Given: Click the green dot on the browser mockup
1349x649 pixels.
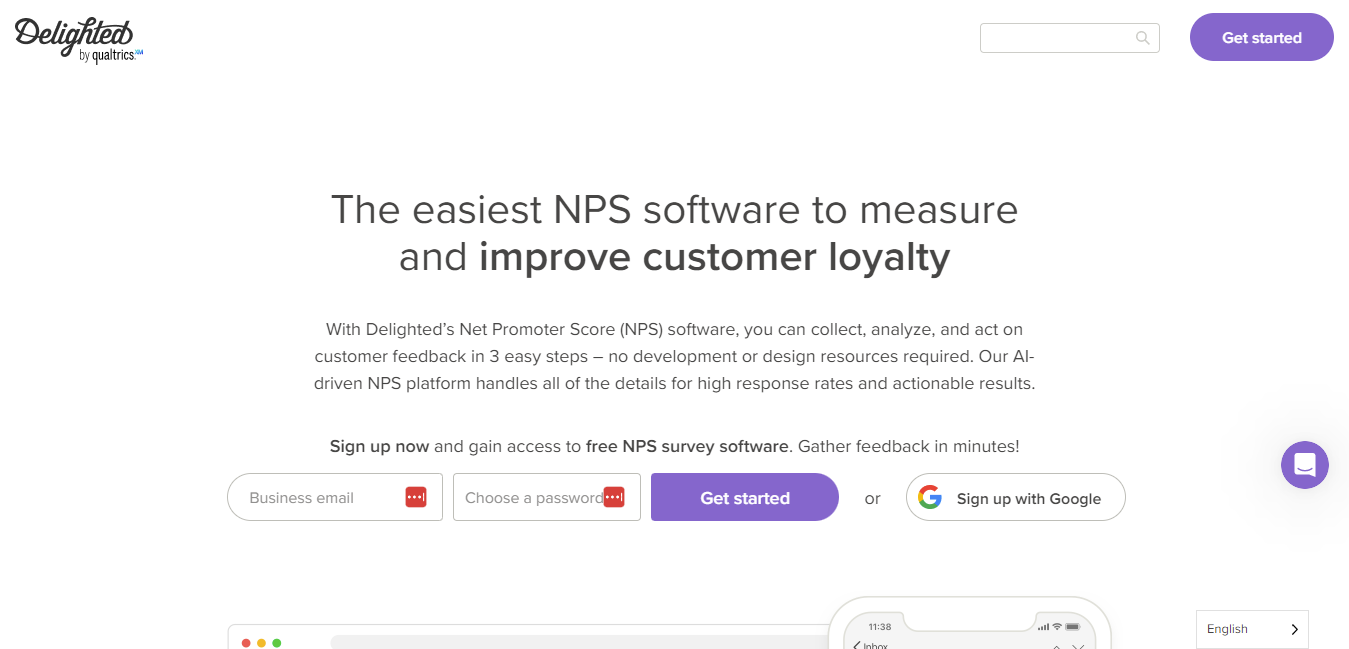Looking at the screenshot, I should tap(277, 641).
